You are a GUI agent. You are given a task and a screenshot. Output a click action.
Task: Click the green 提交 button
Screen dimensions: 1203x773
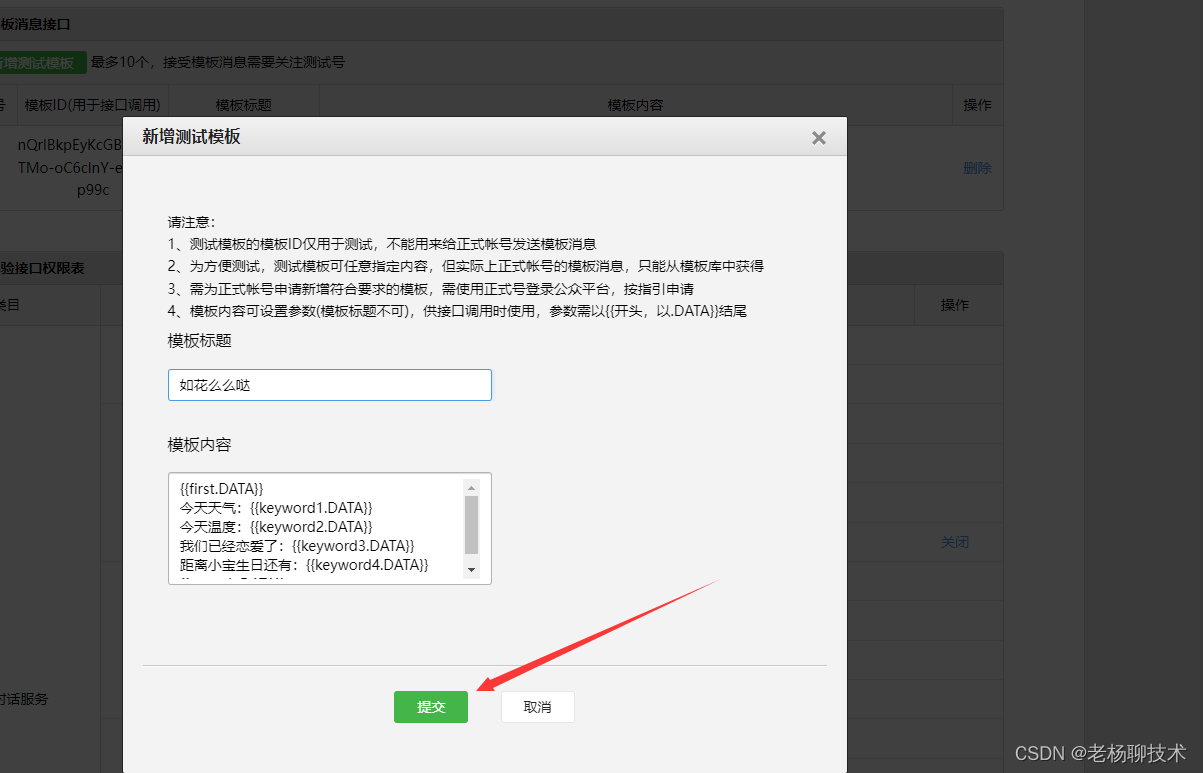tap(431, 707)
